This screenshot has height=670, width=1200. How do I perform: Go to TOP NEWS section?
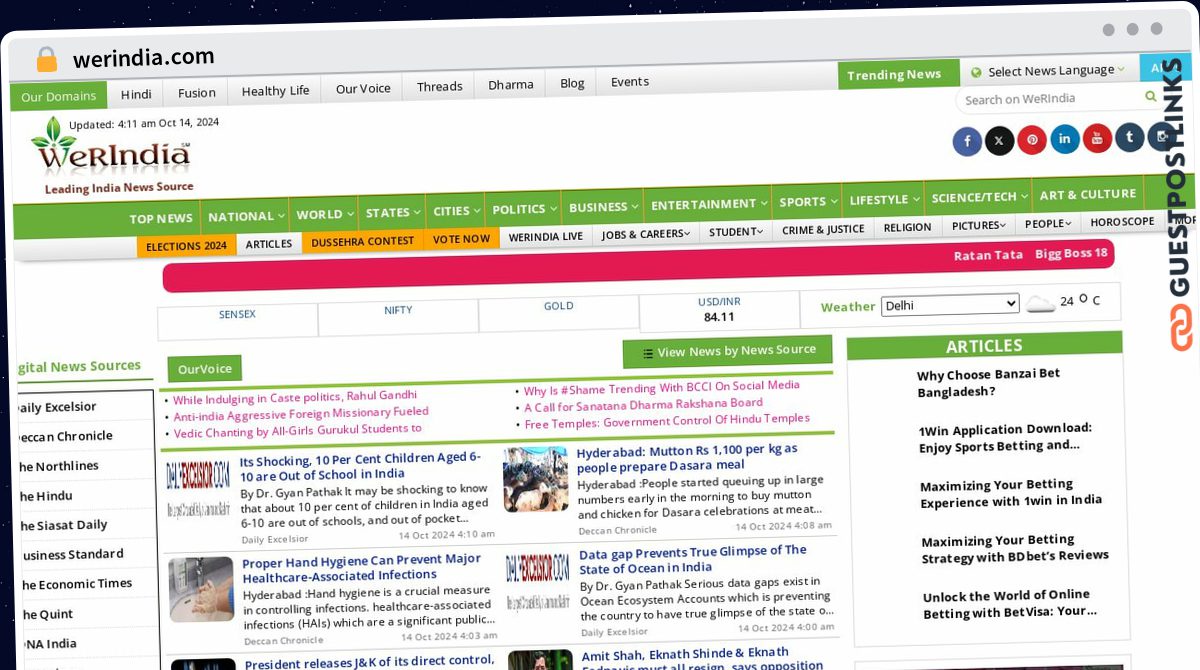point(161,218)
